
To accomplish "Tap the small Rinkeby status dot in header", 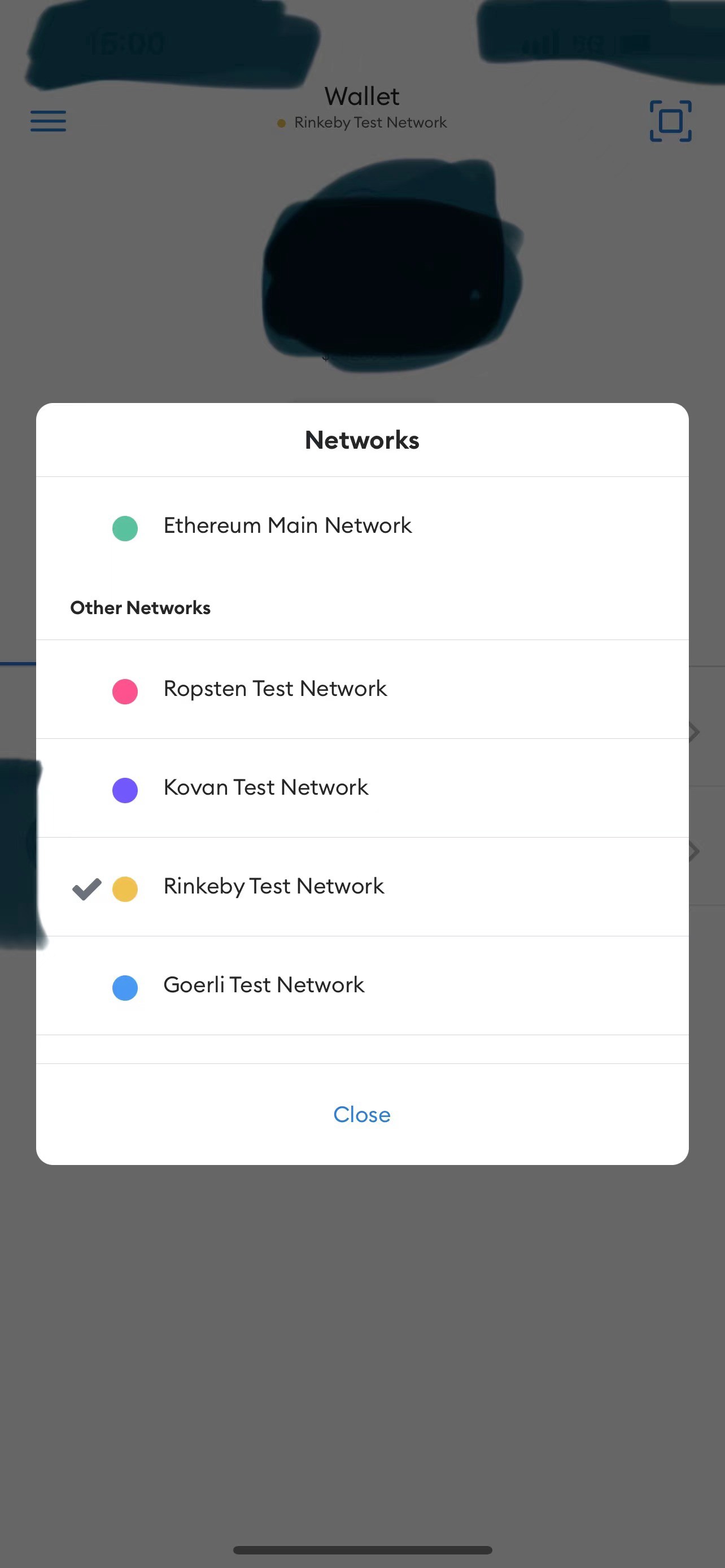I will [281, 123].
